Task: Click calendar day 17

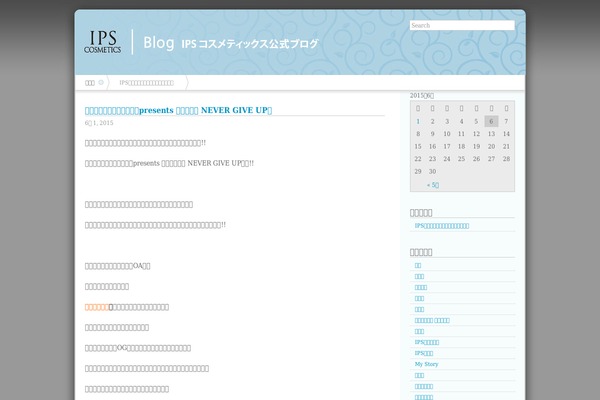Action: pos(447,147)
